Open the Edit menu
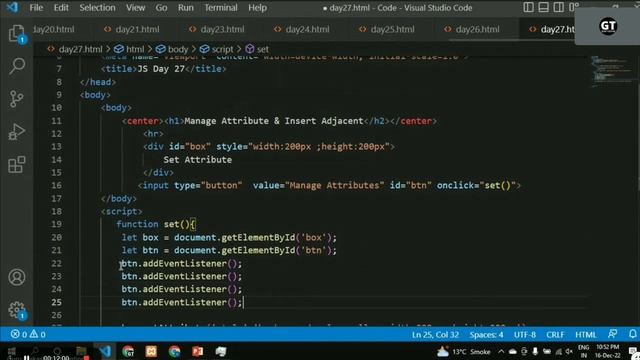The width and height of the screenshot is (640, 360). pos(61,7)
